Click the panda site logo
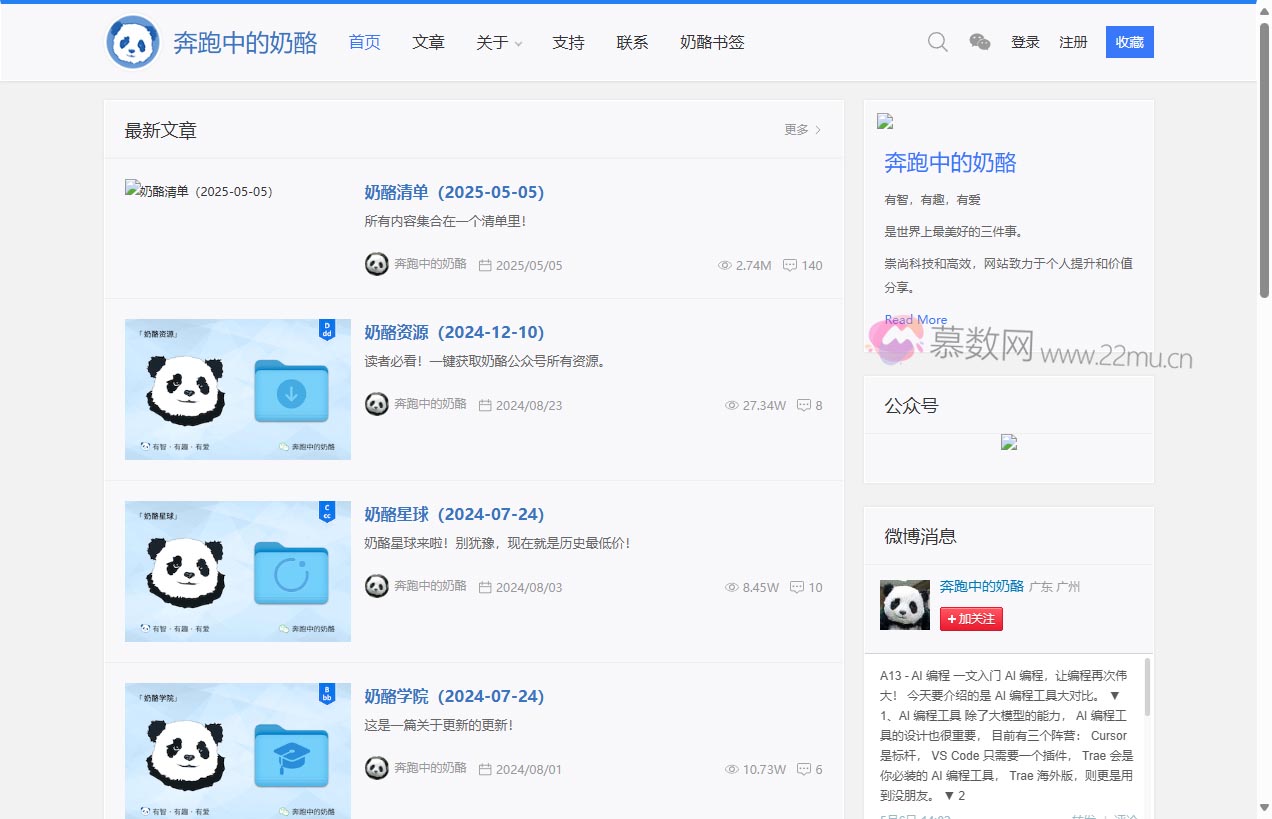This screenshot has width=1272, height=819. point(133,42)
